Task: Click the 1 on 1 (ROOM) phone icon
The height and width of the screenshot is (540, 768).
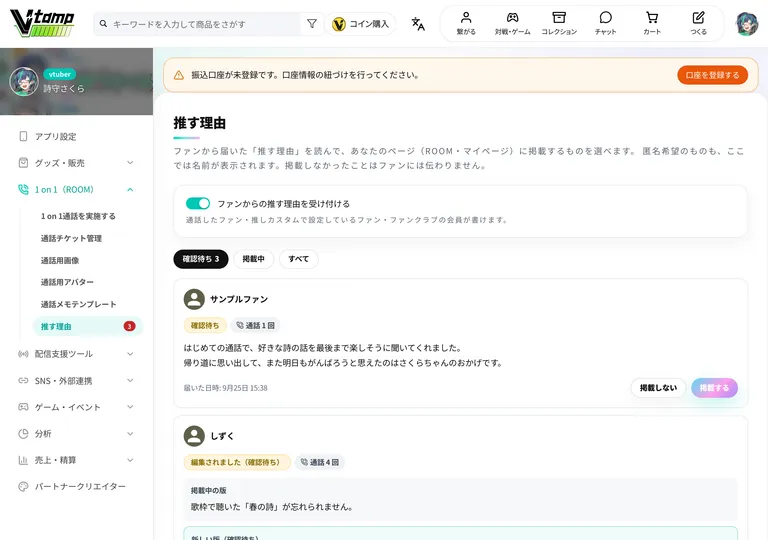Action: tap(23, 189)
